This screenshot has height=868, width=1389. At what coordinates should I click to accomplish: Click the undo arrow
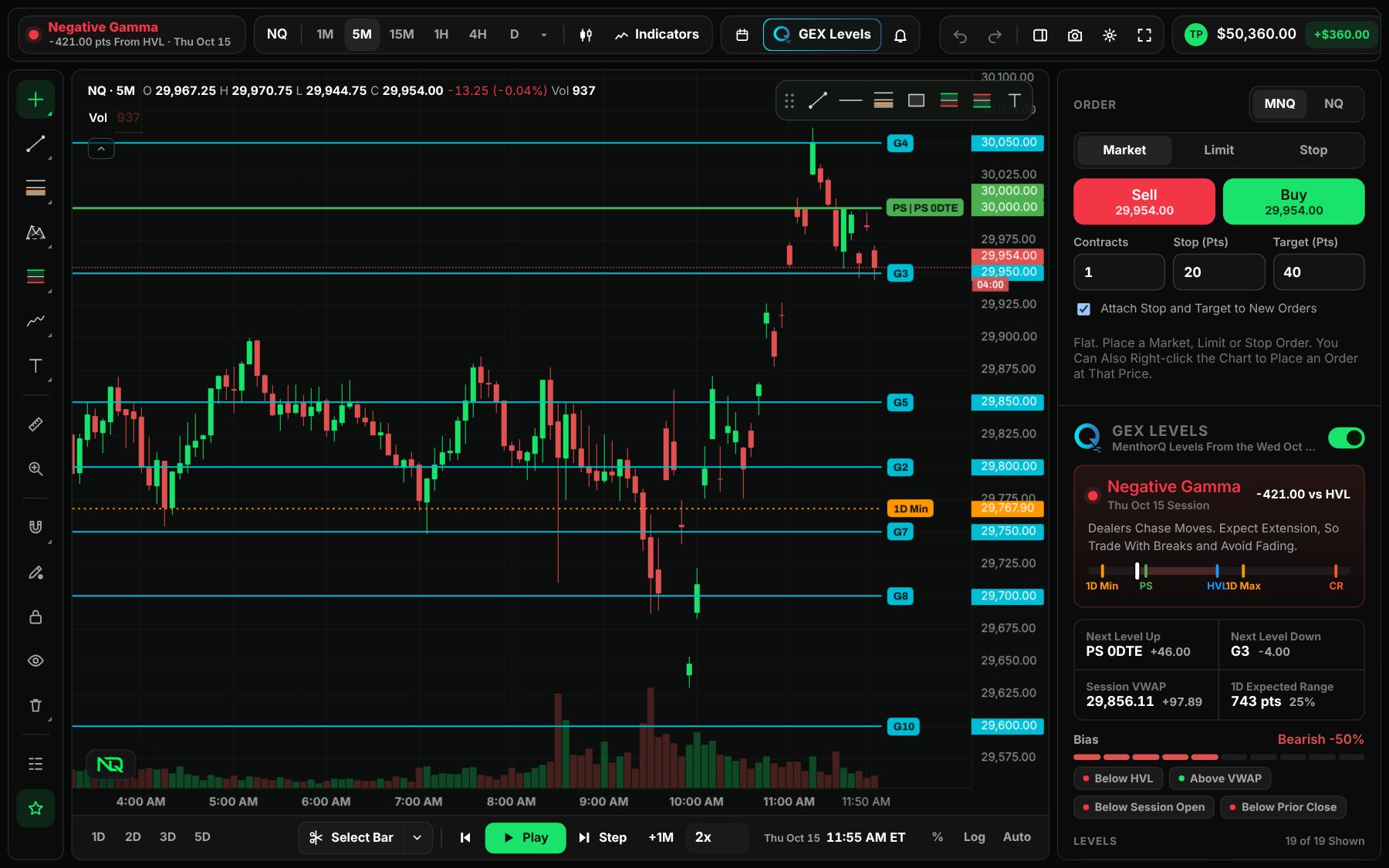[960, 35]
